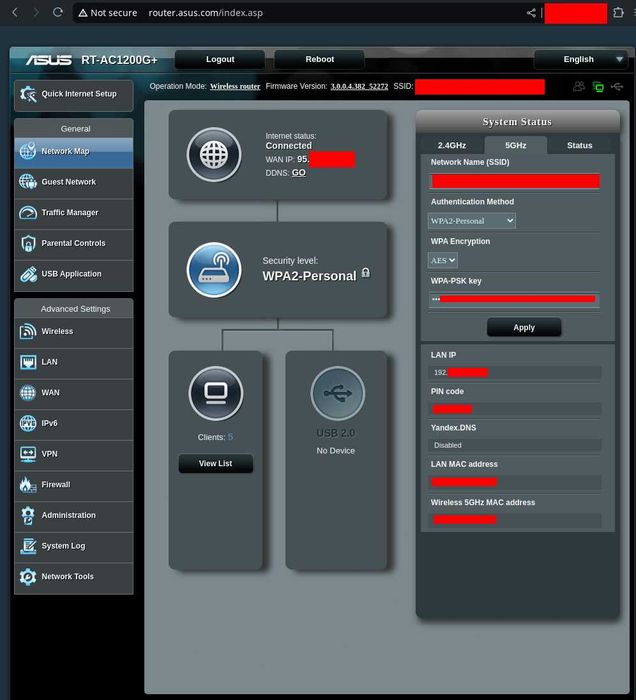Click the browser share icon
The height and width of the screenshot is (700, 636).
coord(531,12)
